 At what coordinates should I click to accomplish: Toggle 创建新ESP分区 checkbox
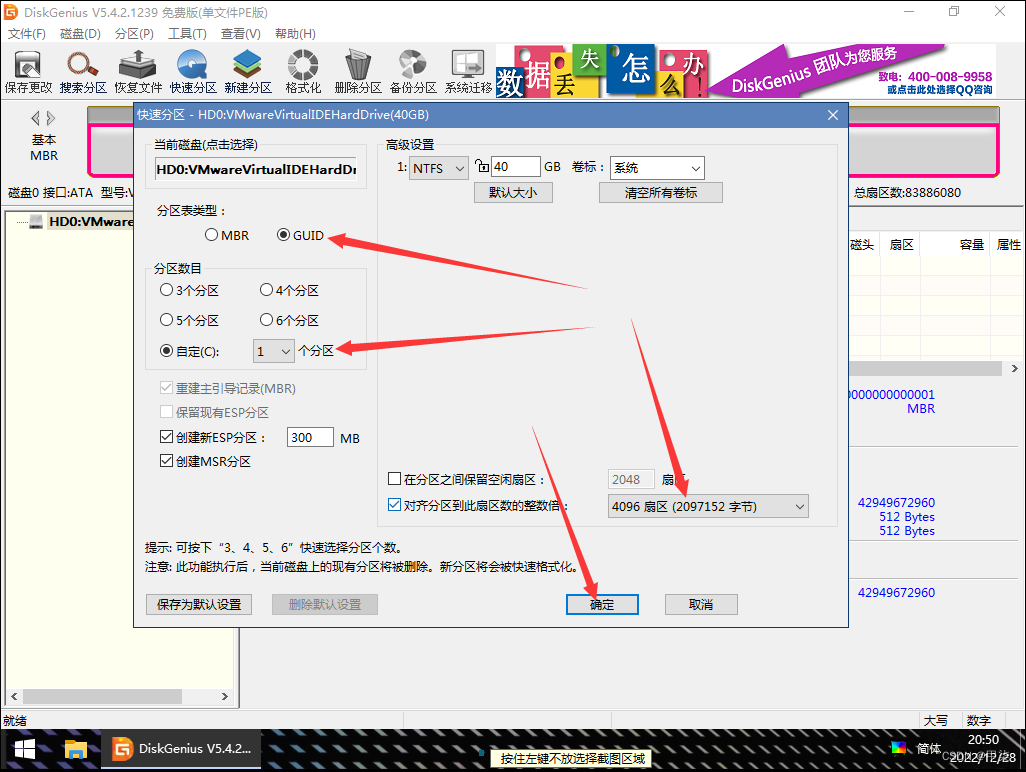tap(166, 436)
